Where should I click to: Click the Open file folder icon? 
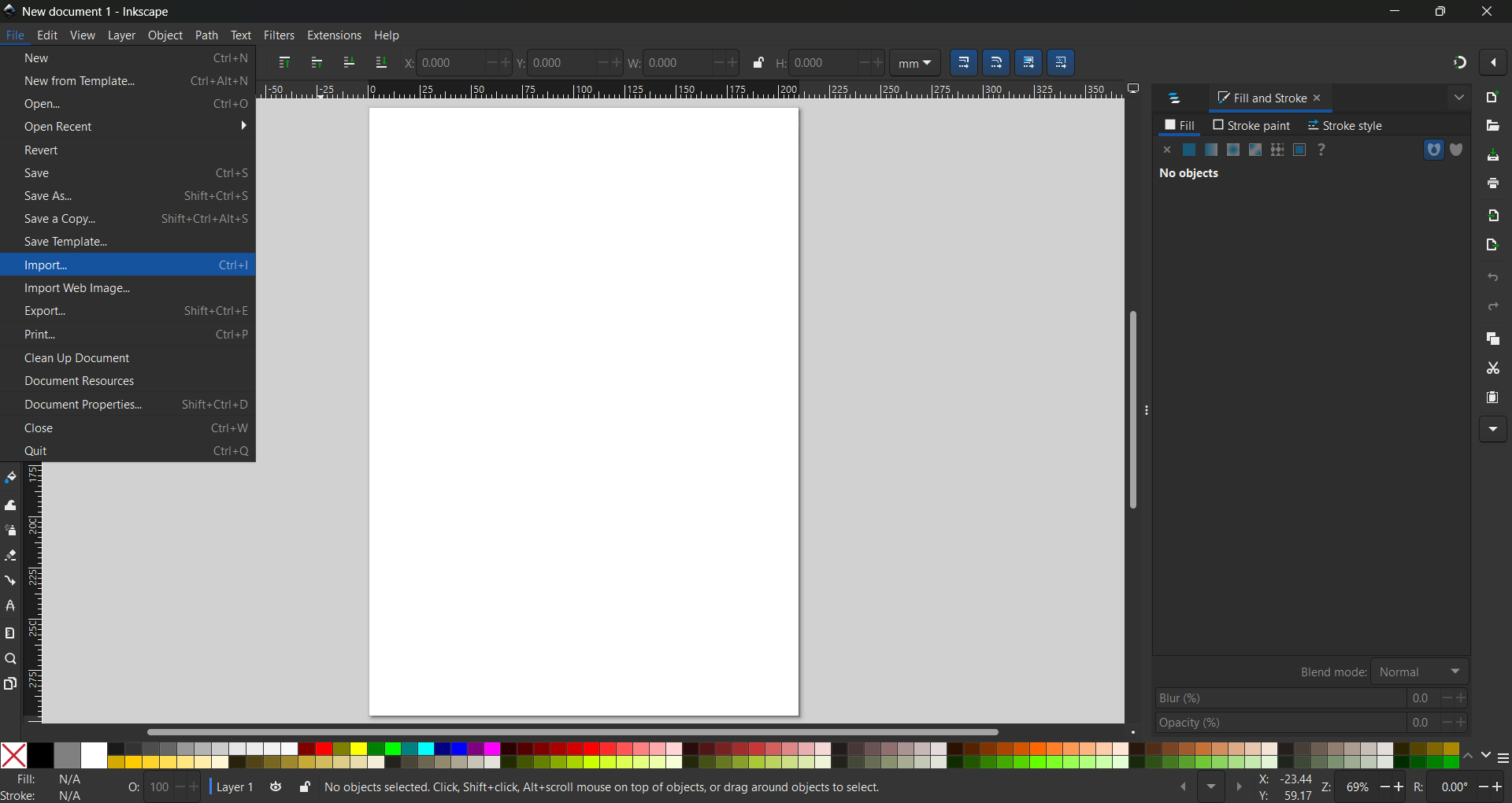point(1492,126)
